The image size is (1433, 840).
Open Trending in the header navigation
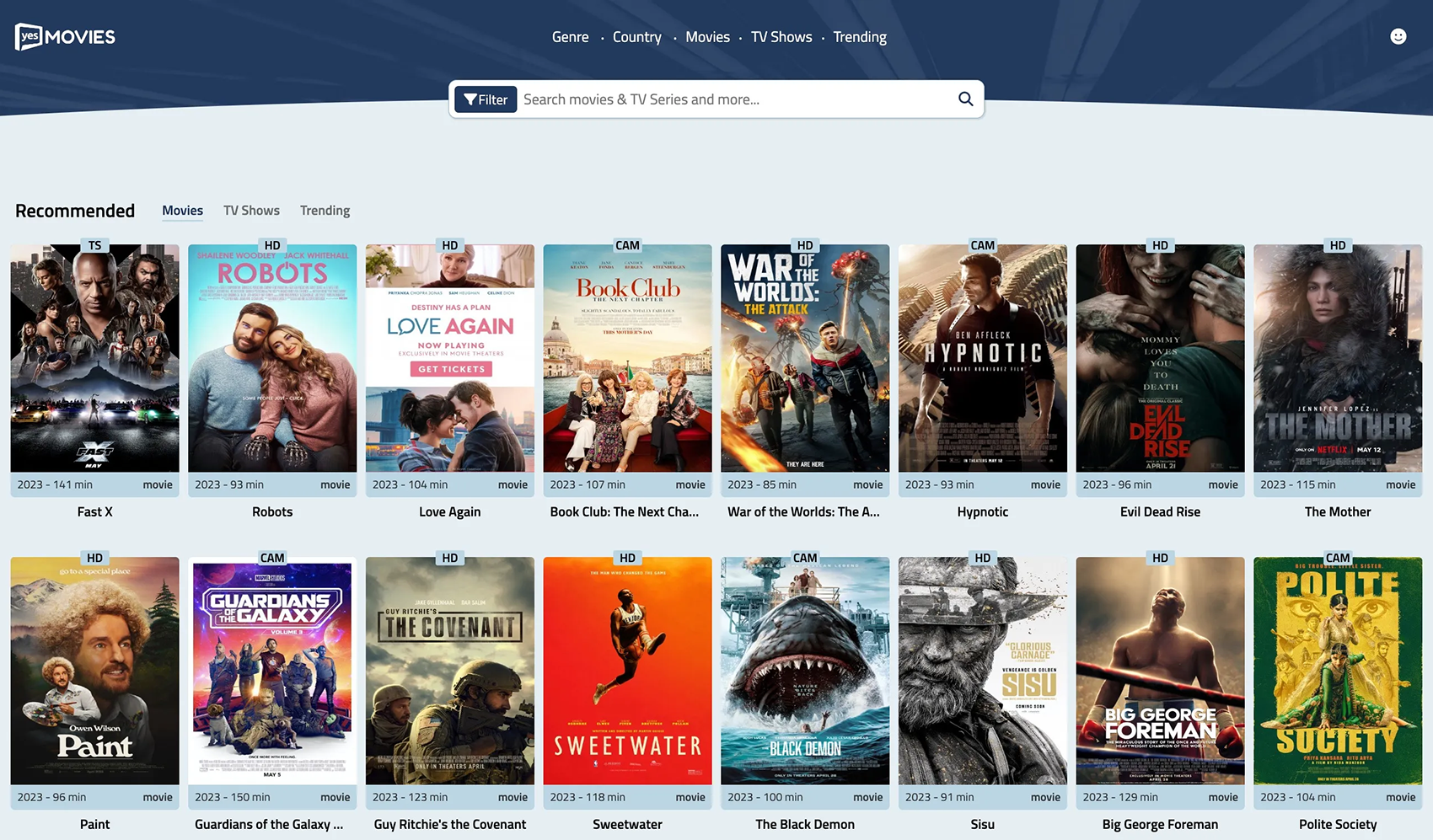[x=860, y=37]
